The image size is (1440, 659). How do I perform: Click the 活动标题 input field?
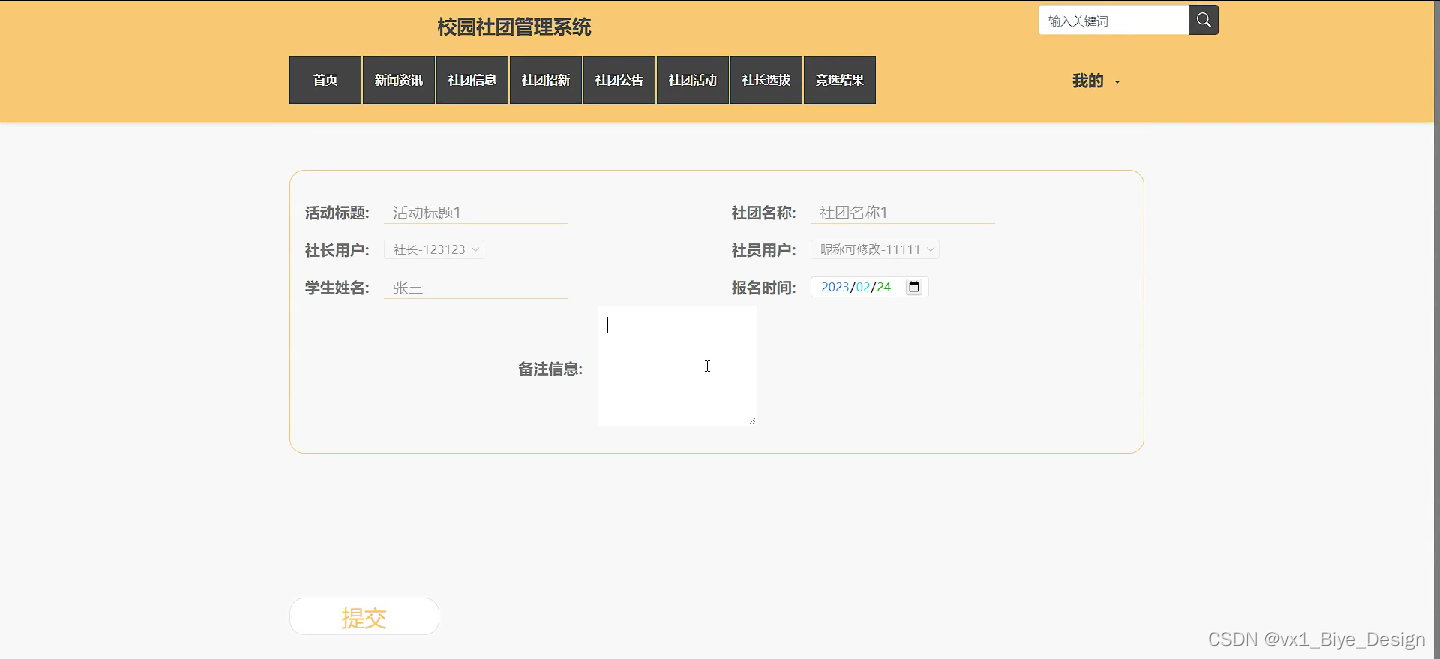pos(476,212)
